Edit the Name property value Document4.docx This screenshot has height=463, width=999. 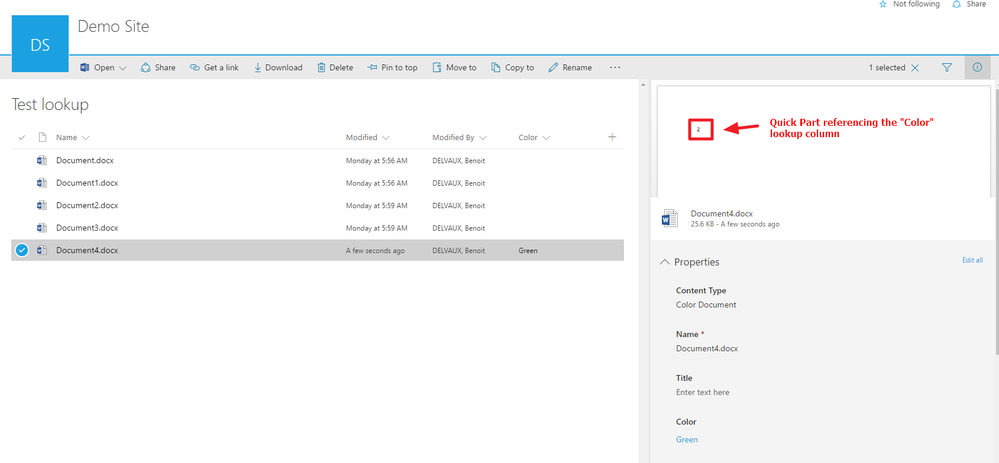coord(707,348)
